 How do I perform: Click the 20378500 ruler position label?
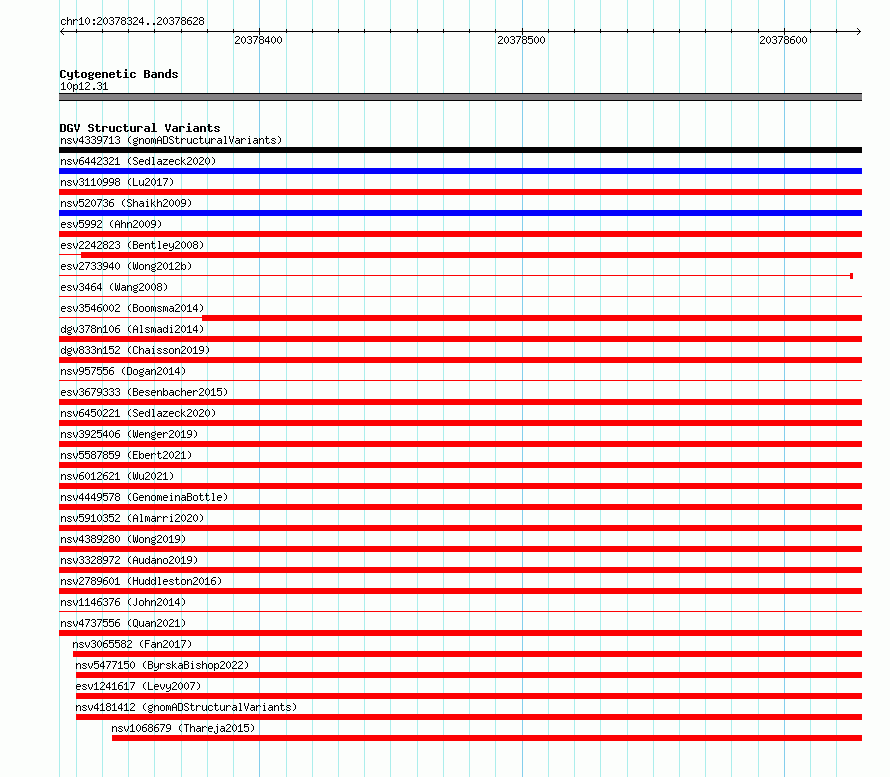(521, 40)
